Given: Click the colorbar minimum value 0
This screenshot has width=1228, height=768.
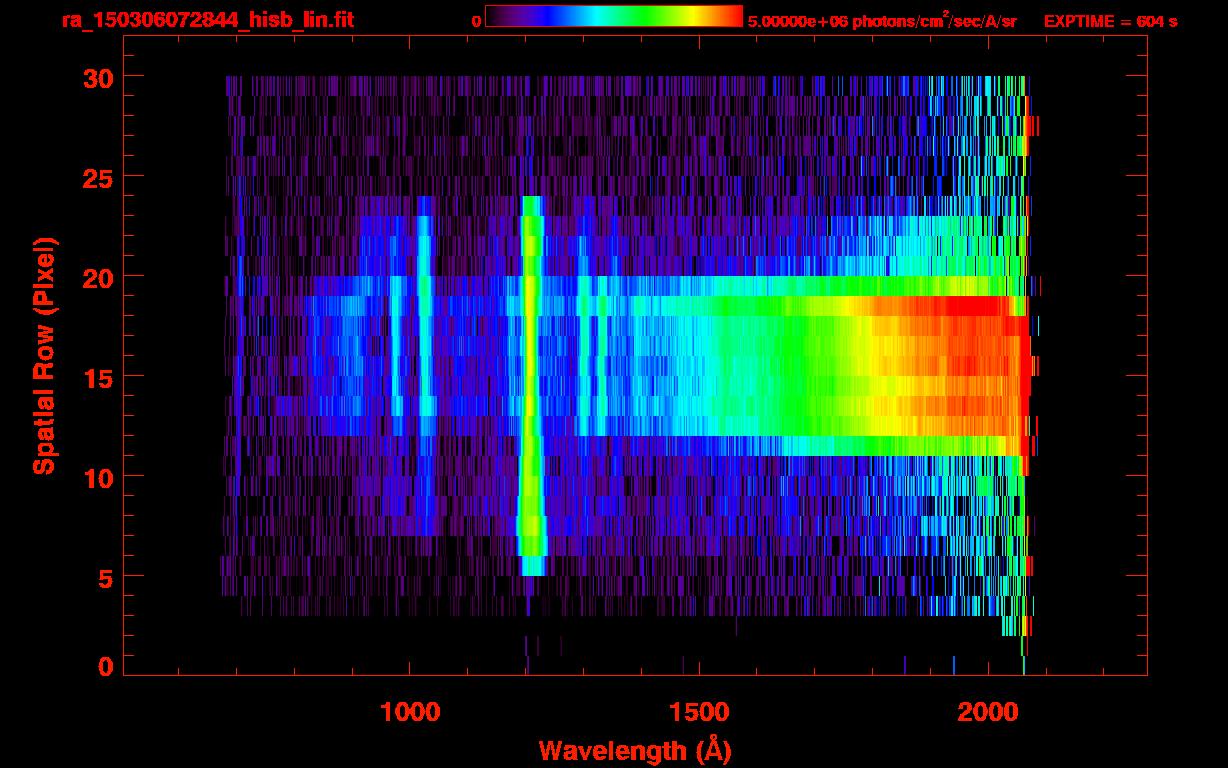Looking at the screenshot, I should pyautogui.click(x=476, y=21).
